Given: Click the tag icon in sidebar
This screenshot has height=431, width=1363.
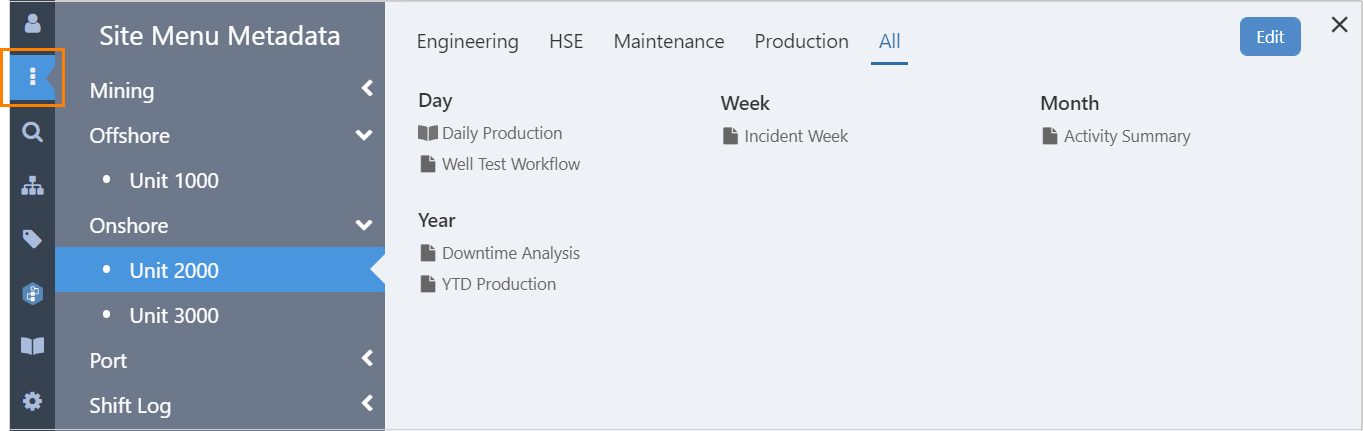Looking at the screenshot, I should 33,239.
